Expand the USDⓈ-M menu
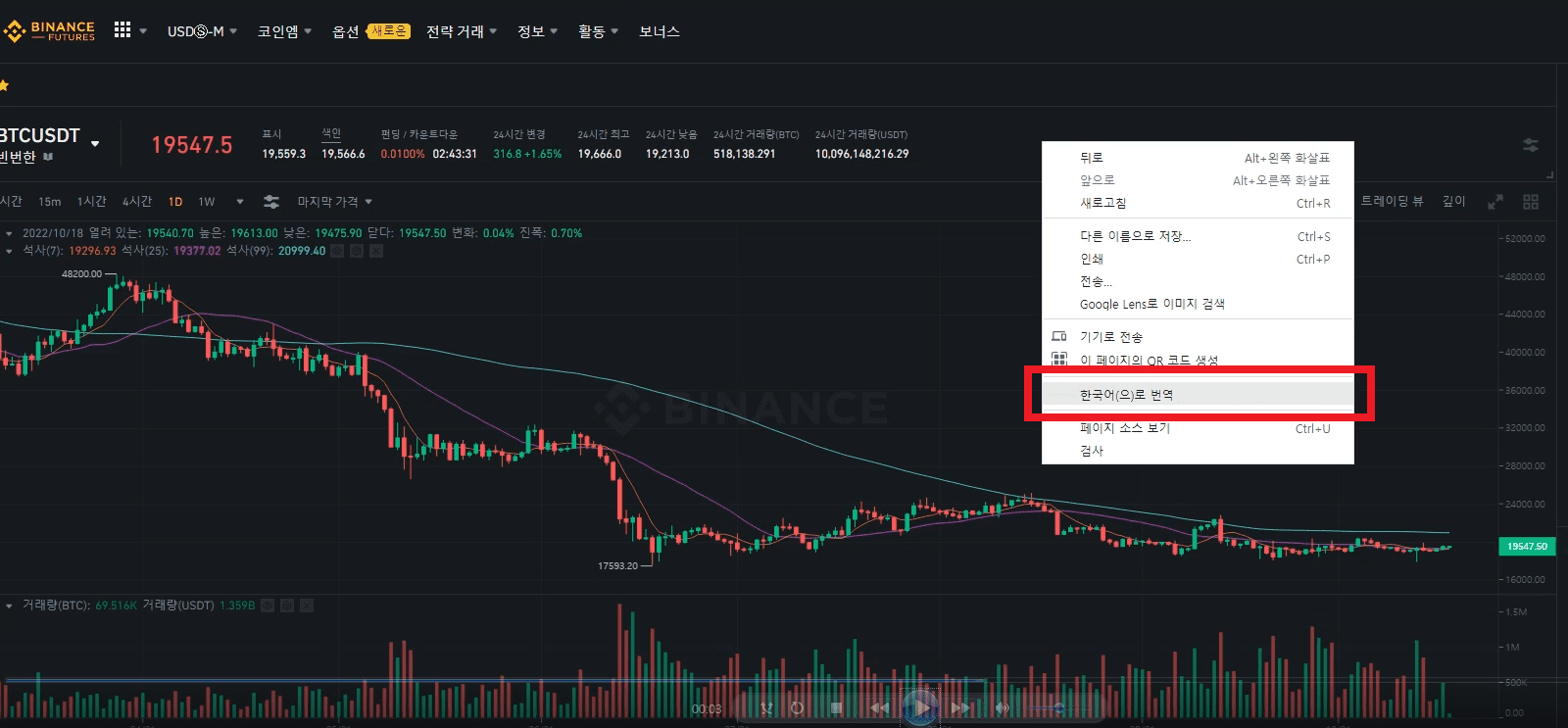 pos(201,31)
